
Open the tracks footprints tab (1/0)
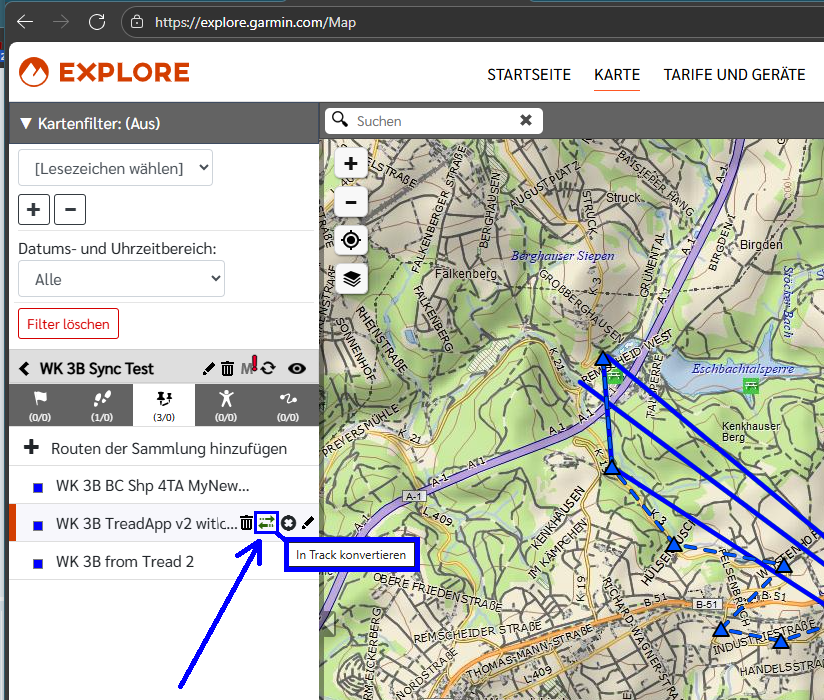102,405
